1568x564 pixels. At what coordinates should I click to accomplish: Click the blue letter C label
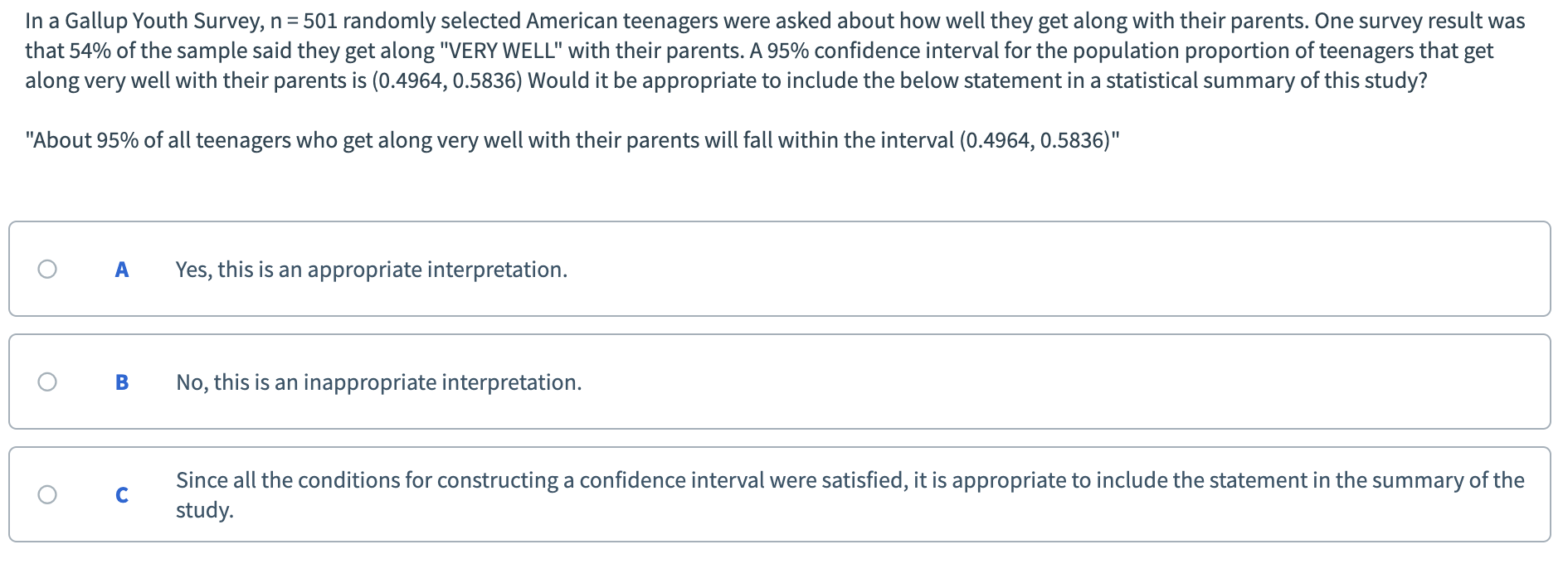pos(122,494)
